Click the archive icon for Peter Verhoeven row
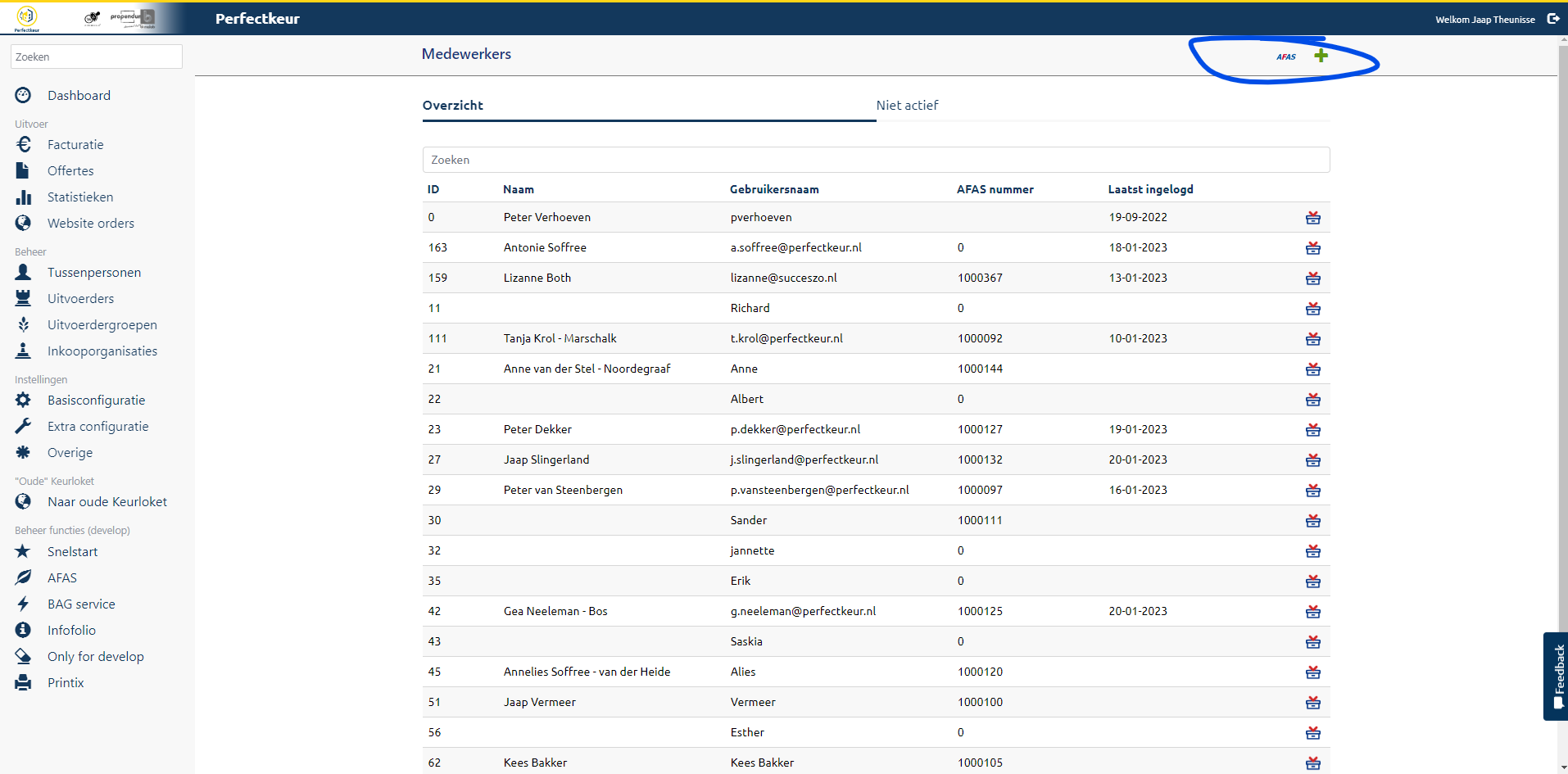Screen dimensions: 1568x774 tap(1313, 218)
